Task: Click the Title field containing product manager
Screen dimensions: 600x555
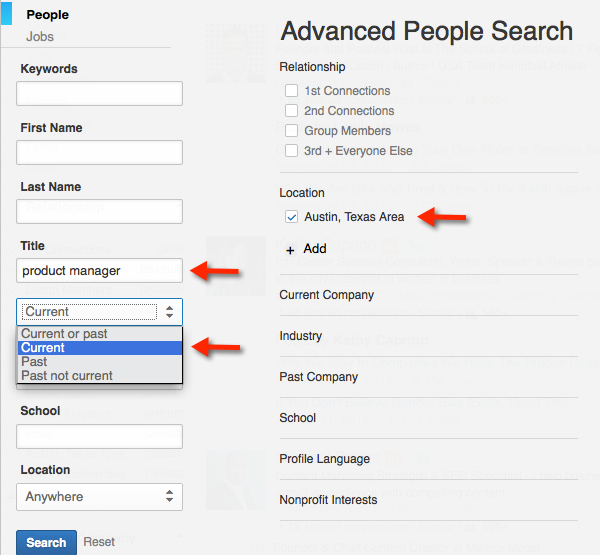Action: [99, 271]
